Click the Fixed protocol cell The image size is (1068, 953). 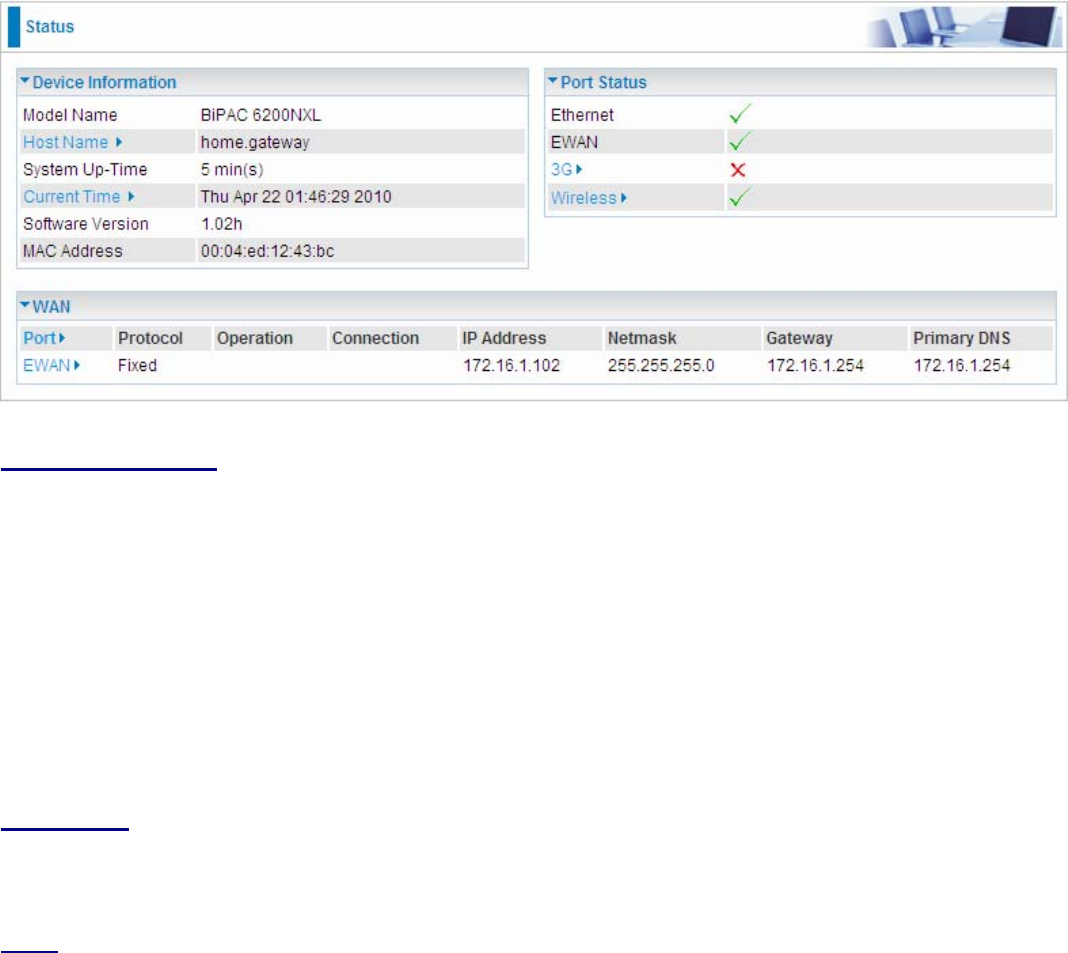point(137,366)
